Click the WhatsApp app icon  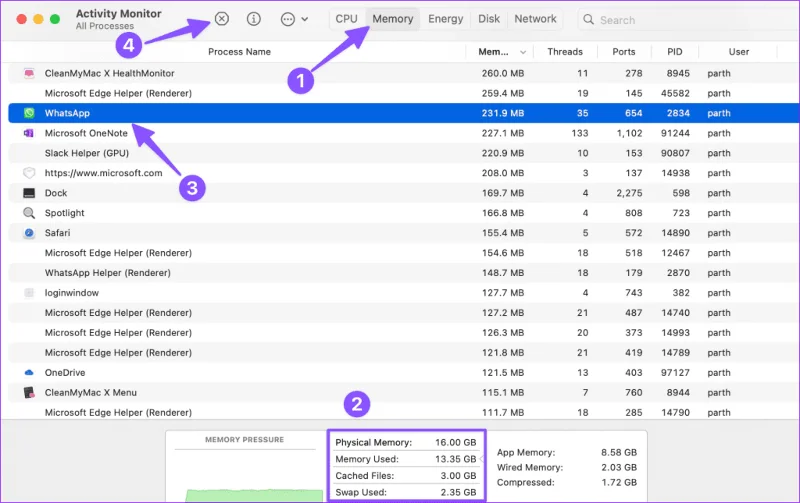29,113
